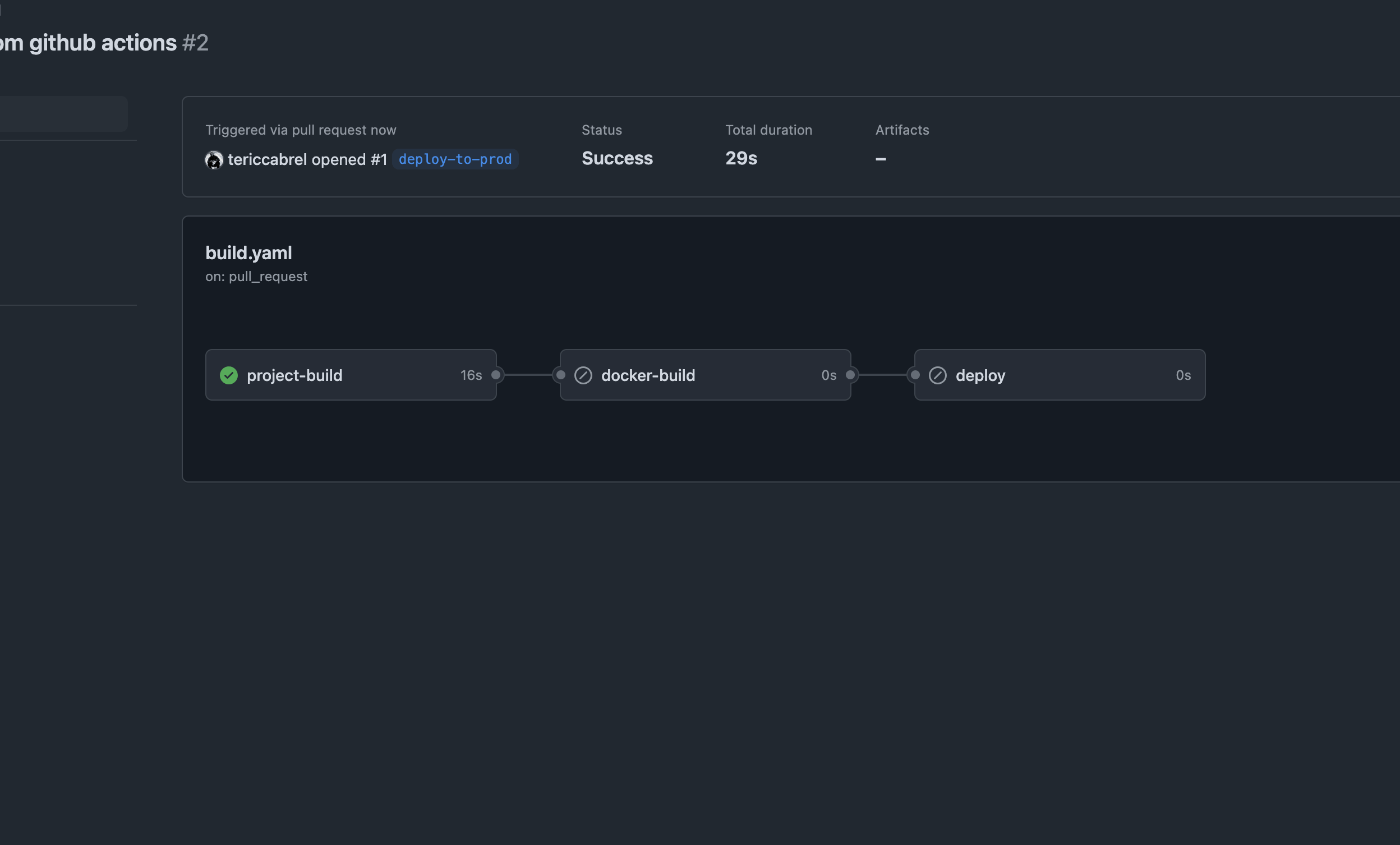1400x845 pixels.
Task: Click the 29s total duration value
Action: pos(740,158)
